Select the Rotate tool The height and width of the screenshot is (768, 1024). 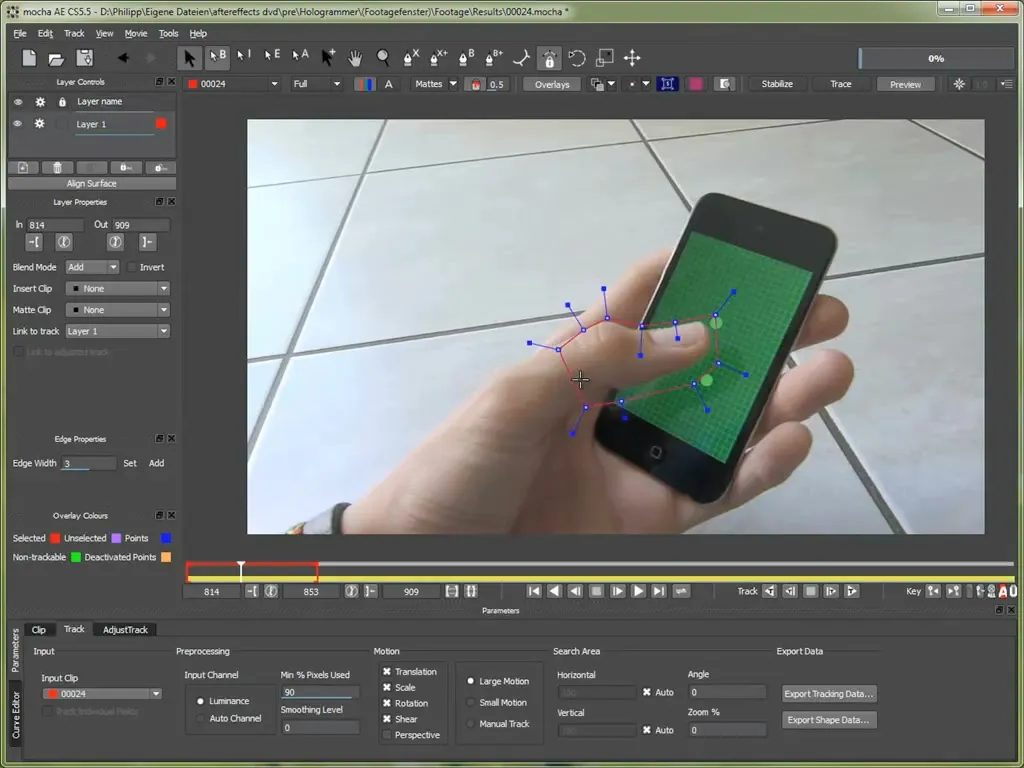(577, 58)
